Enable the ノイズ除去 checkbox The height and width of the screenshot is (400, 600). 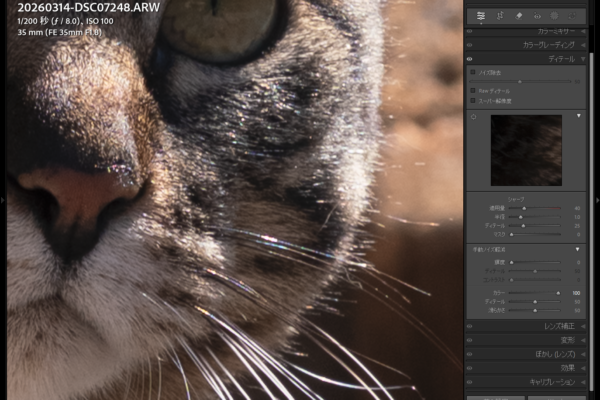click(x=473, y=72)
